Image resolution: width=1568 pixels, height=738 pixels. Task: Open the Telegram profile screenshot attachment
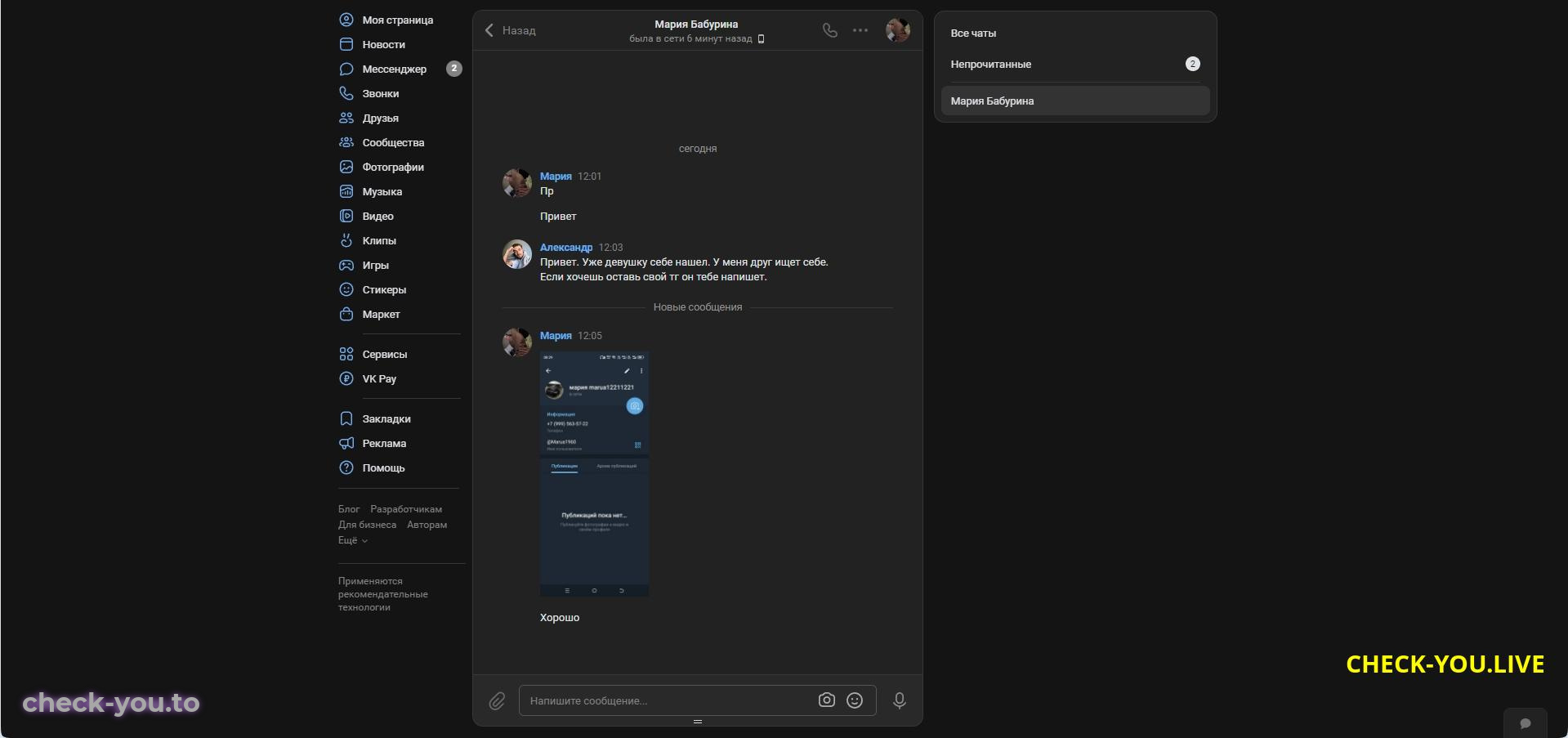point(594,474)
